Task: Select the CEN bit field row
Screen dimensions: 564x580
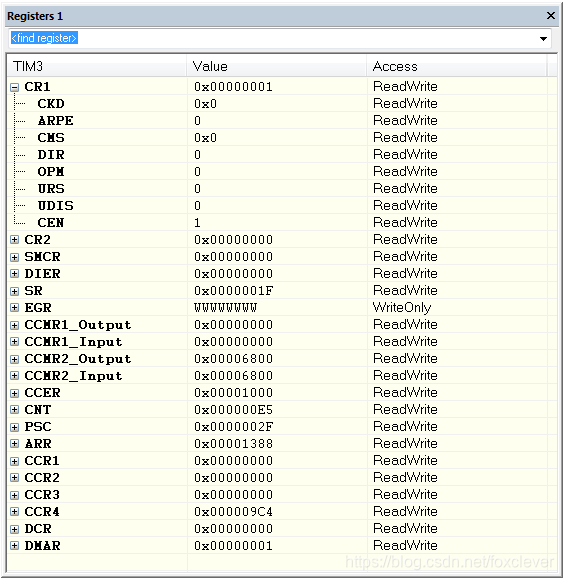Action: click(x=282, y=223)
